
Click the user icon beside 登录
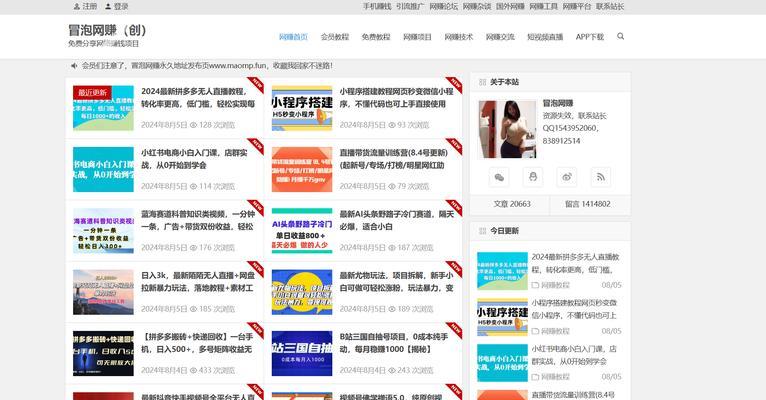coord(108,6)
